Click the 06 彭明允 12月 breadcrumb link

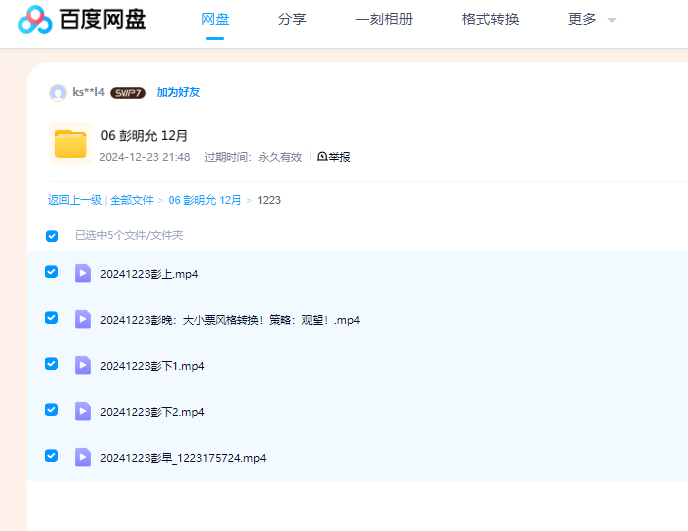205,200
